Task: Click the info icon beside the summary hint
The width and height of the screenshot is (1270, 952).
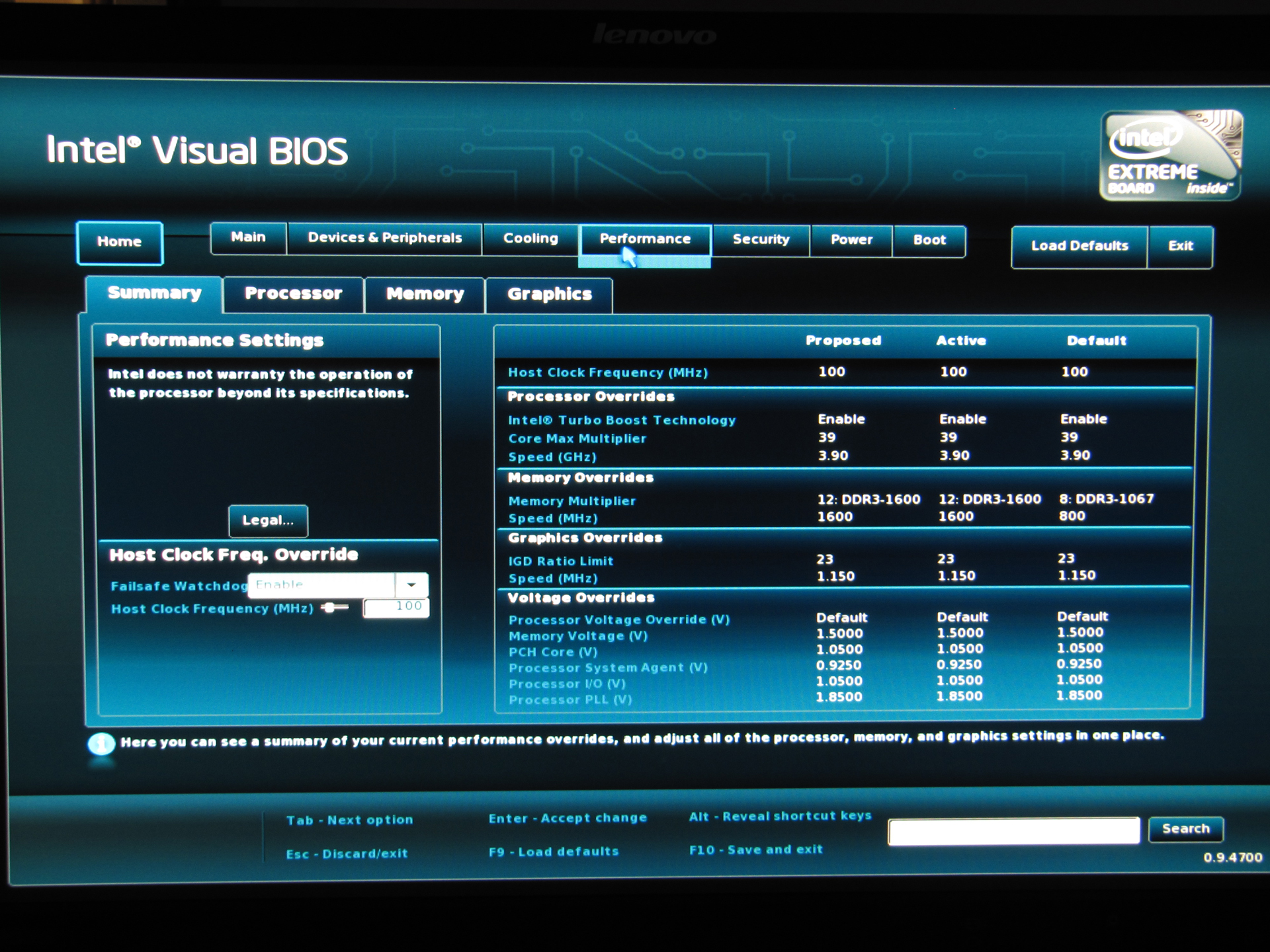Action: [101, 744]
